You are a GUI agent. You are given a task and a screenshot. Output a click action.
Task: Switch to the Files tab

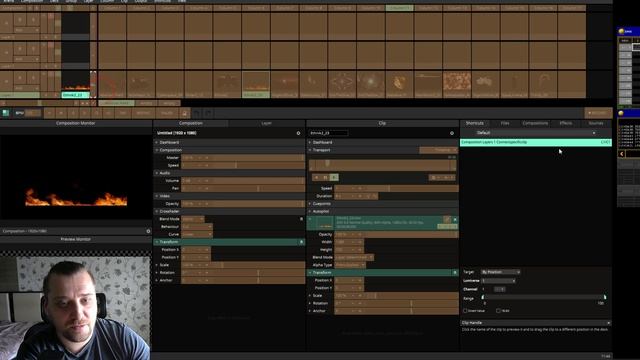(x=505, y=123)
